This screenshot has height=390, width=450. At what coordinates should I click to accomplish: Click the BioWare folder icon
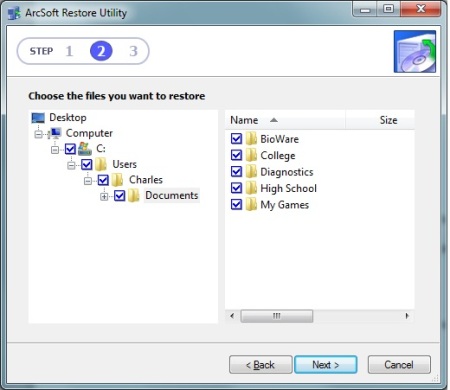pos(251,139)
